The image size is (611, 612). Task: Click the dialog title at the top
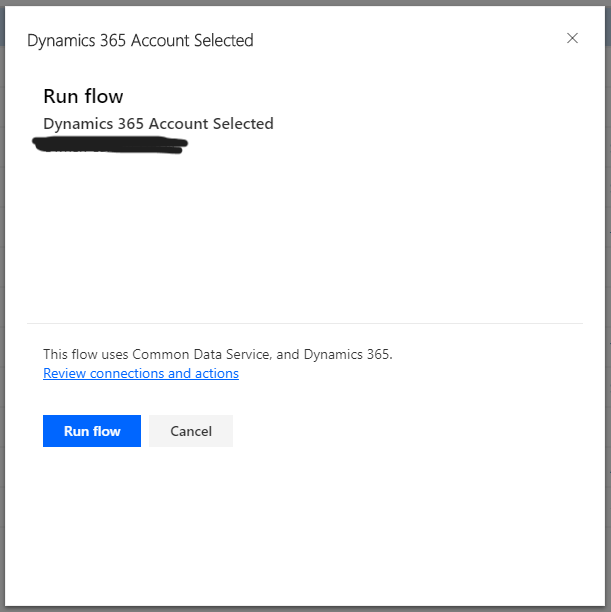tap(140, 40)
